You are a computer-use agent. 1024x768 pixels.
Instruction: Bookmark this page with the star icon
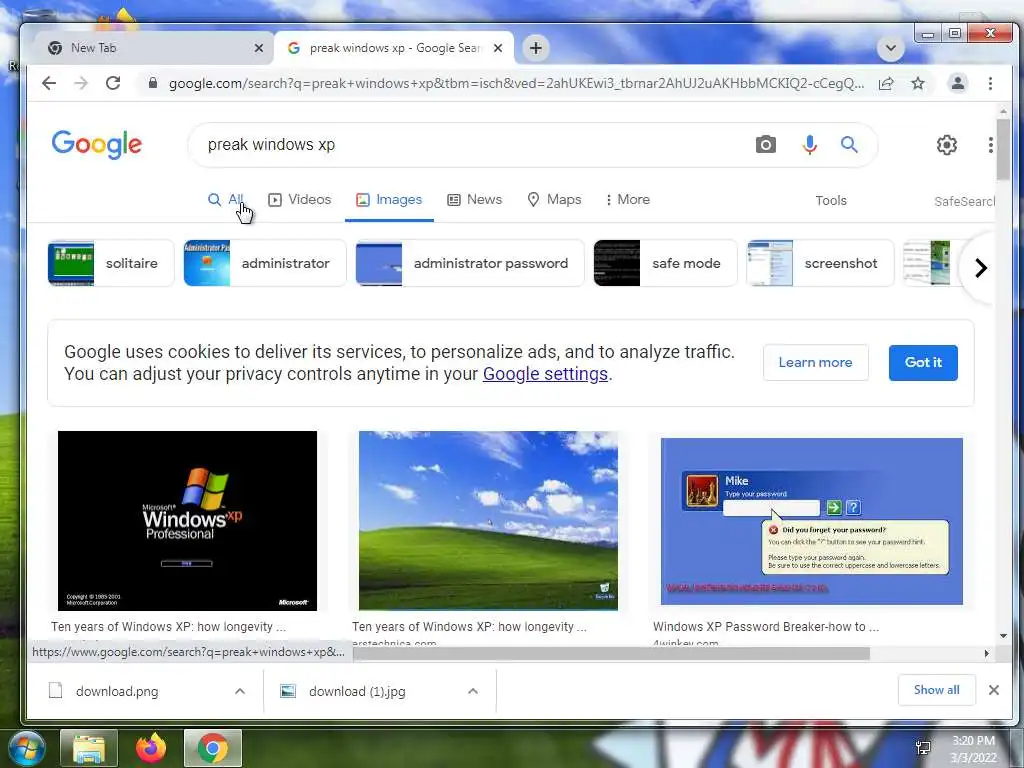918,83
